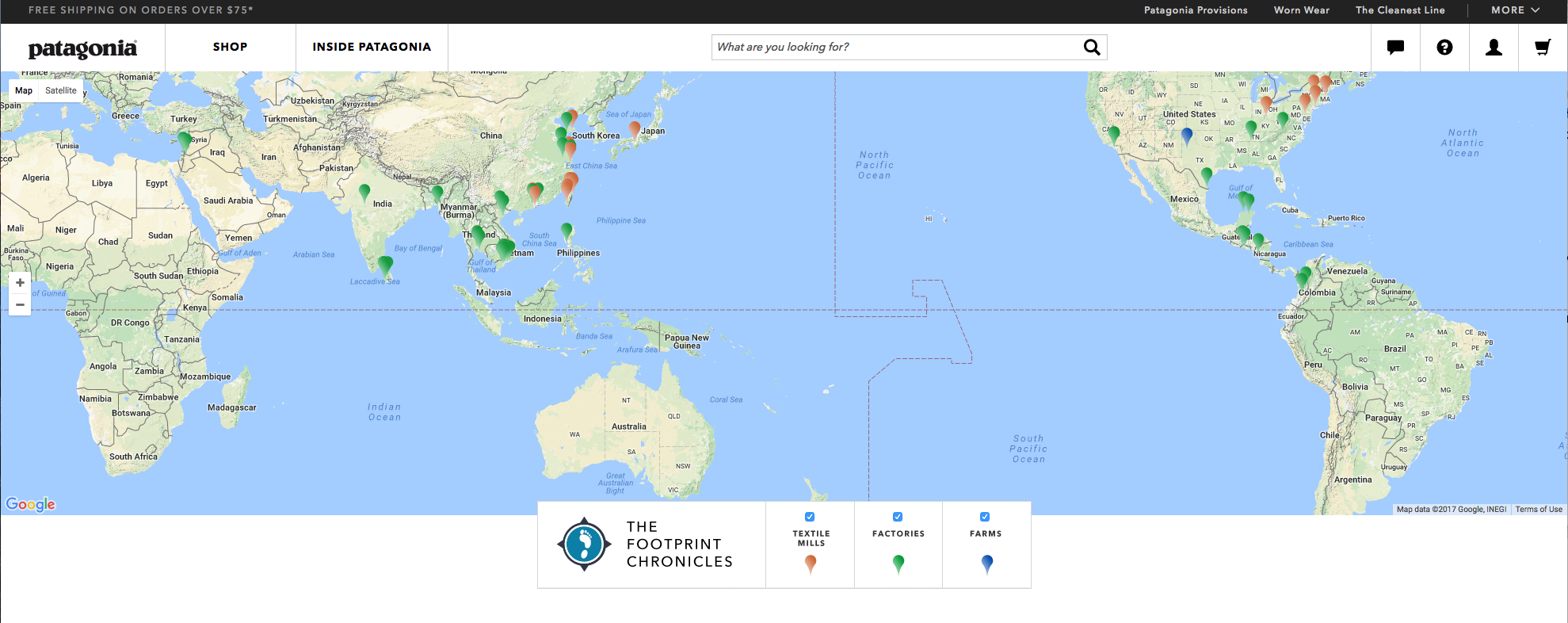Click the green factories legend pin
1568x623 pixels.
898,564
